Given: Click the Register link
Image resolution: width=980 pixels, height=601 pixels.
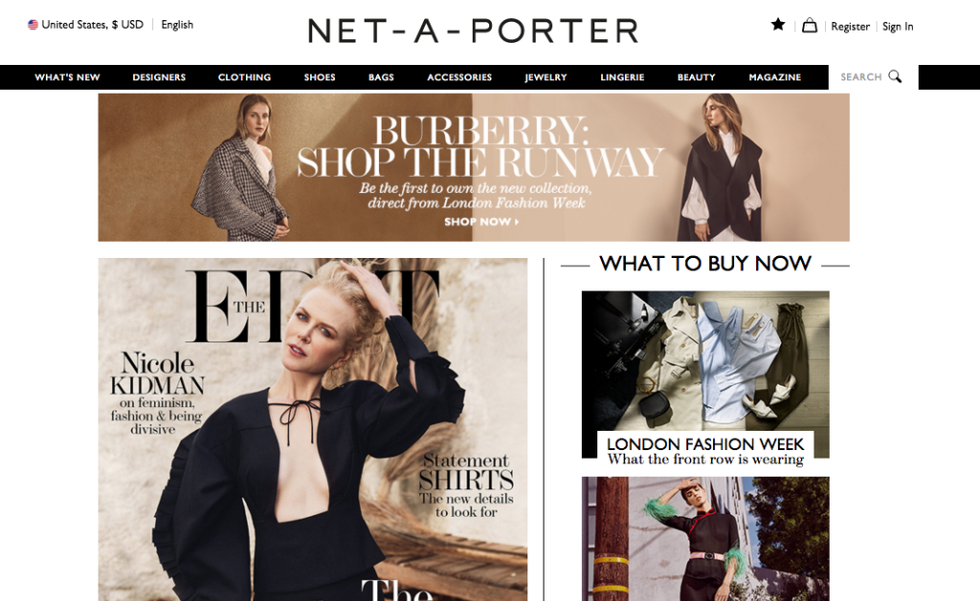Looking at the screenshot, I should (850, 26).
